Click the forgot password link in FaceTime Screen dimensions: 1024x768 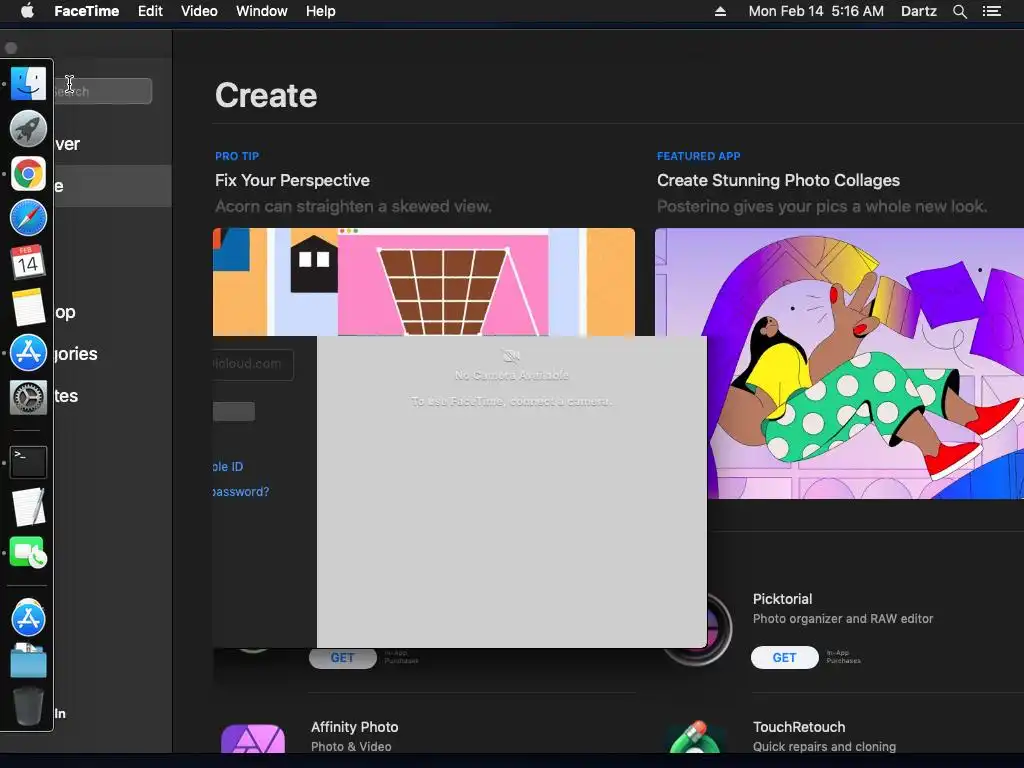241,492
